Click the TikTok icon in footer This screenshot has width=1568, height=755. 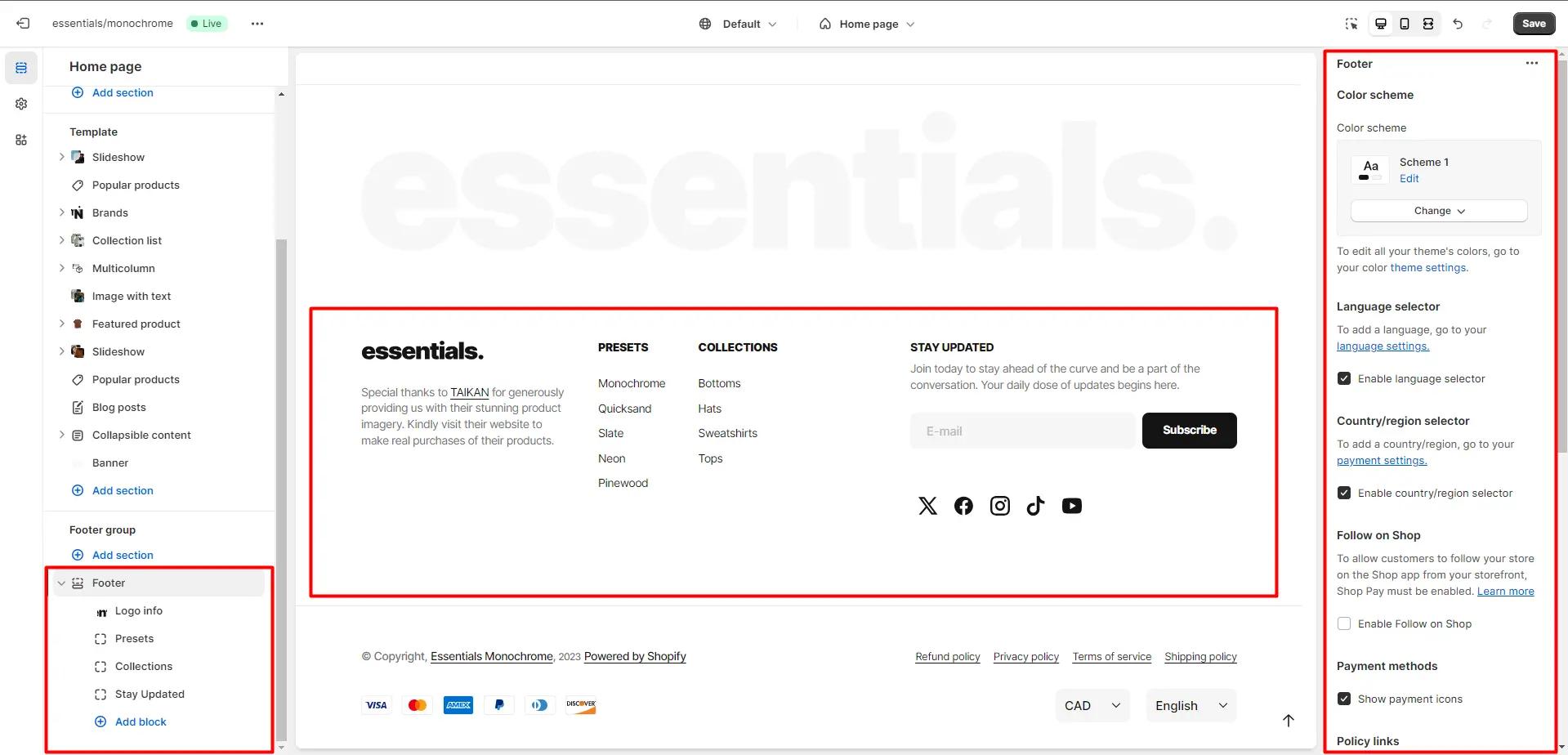click(x=1035, y=506)
